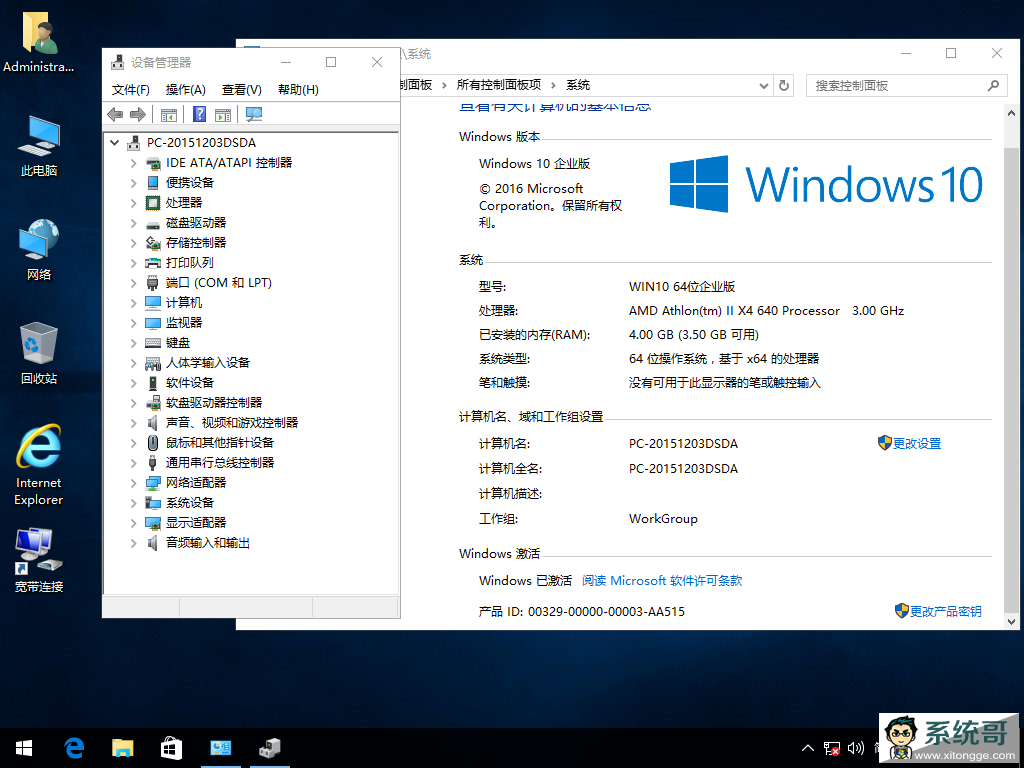Click the Forward arrow in Device Manager toolbar
Image resolution: width=1024 pixels, height=768 pixels.
[138, 114]
